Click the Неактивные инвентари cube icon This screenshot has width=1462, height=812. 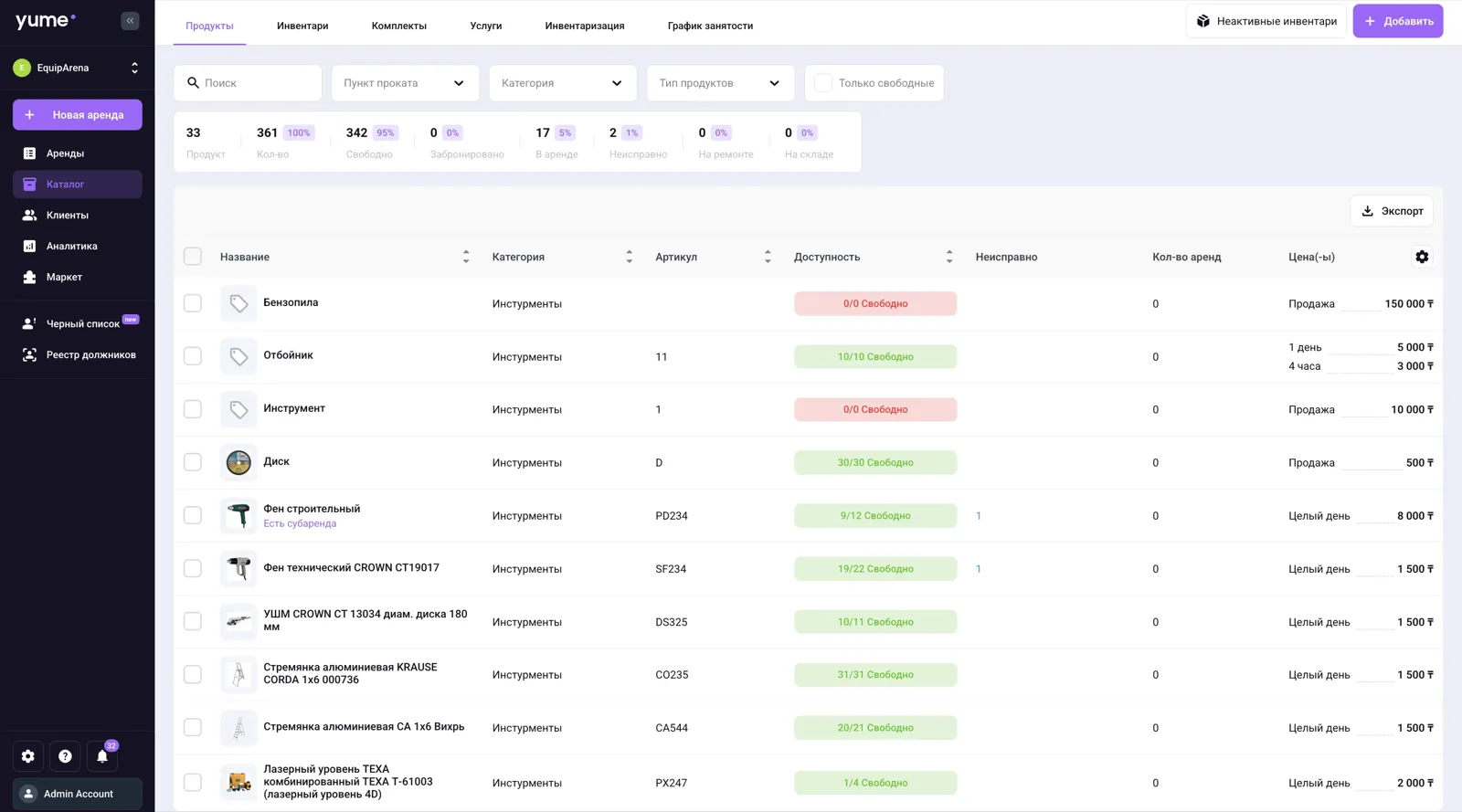tap(1203, 21)
